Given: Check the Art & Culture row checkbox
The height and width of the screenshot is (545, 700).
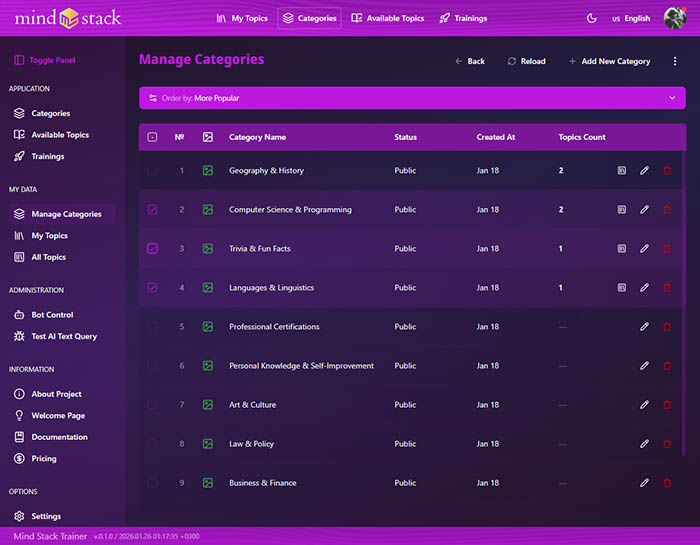Looking at the screenshot, I should pos(152,405).
